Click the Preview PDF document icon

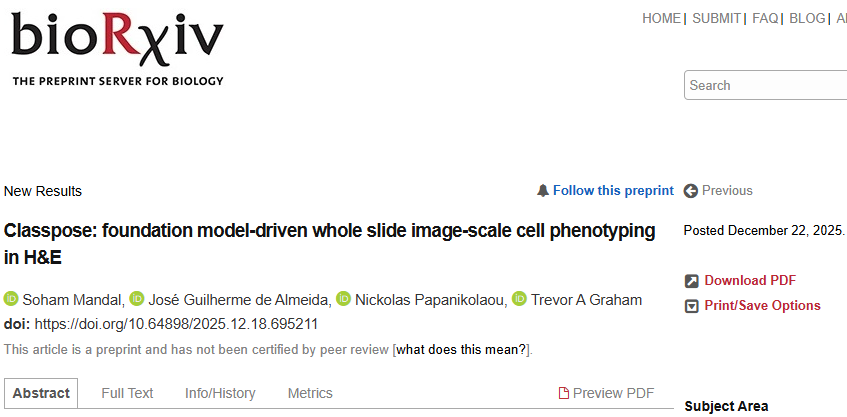(563, 393)
